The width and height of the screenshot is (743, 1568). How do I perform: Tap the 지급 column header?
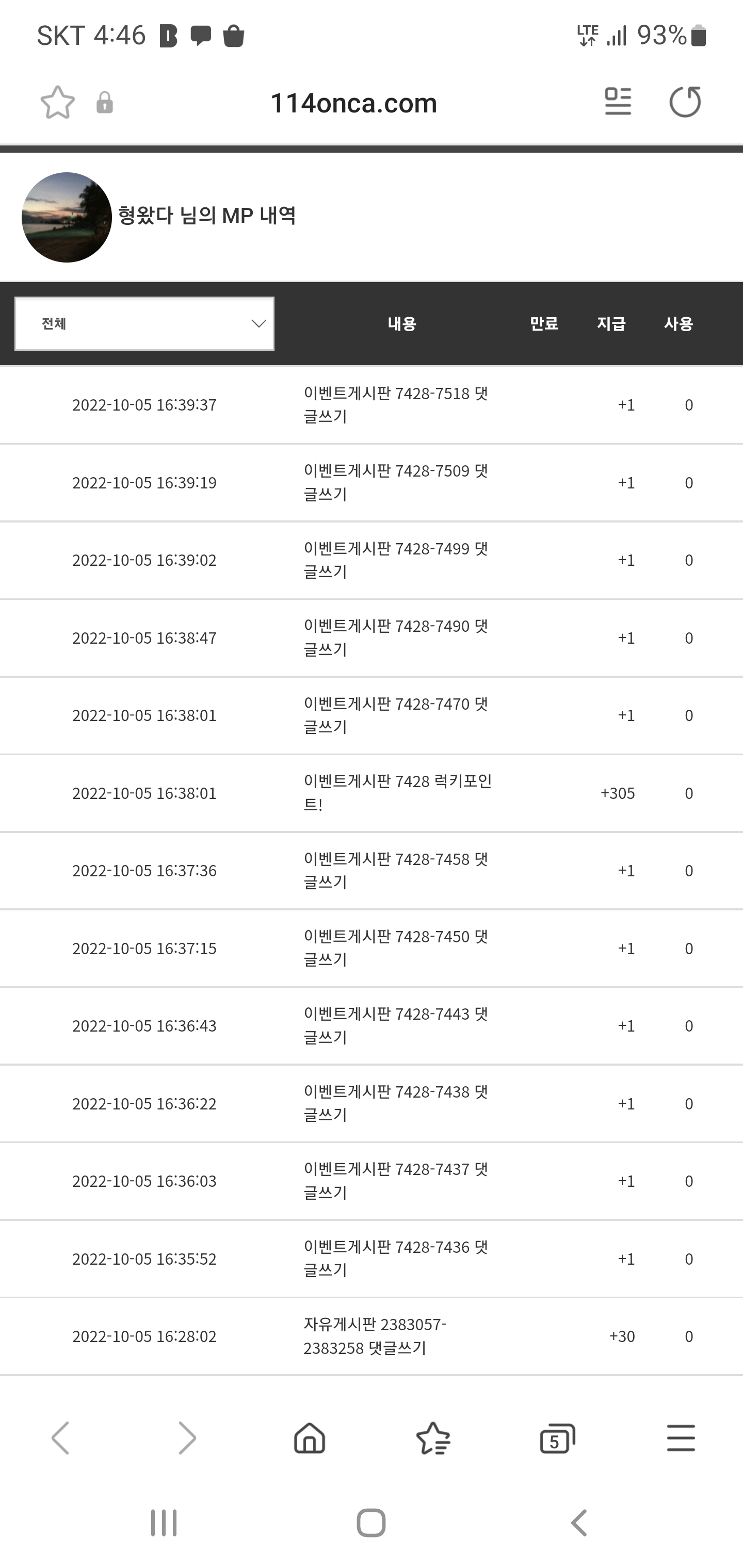pyautogui.click(x=611, y=323)
